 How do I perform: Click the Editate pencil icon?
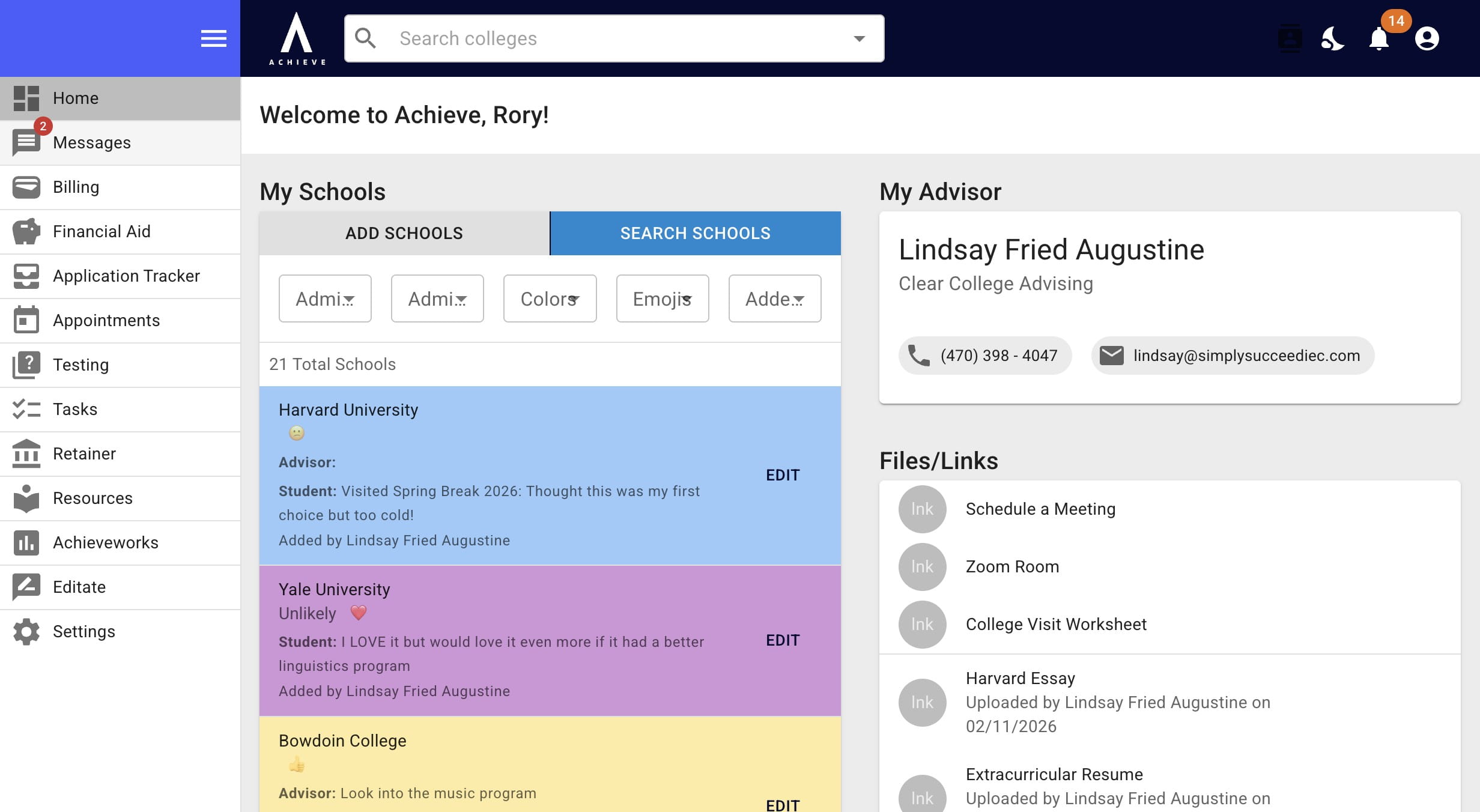(x=26, y=587)
